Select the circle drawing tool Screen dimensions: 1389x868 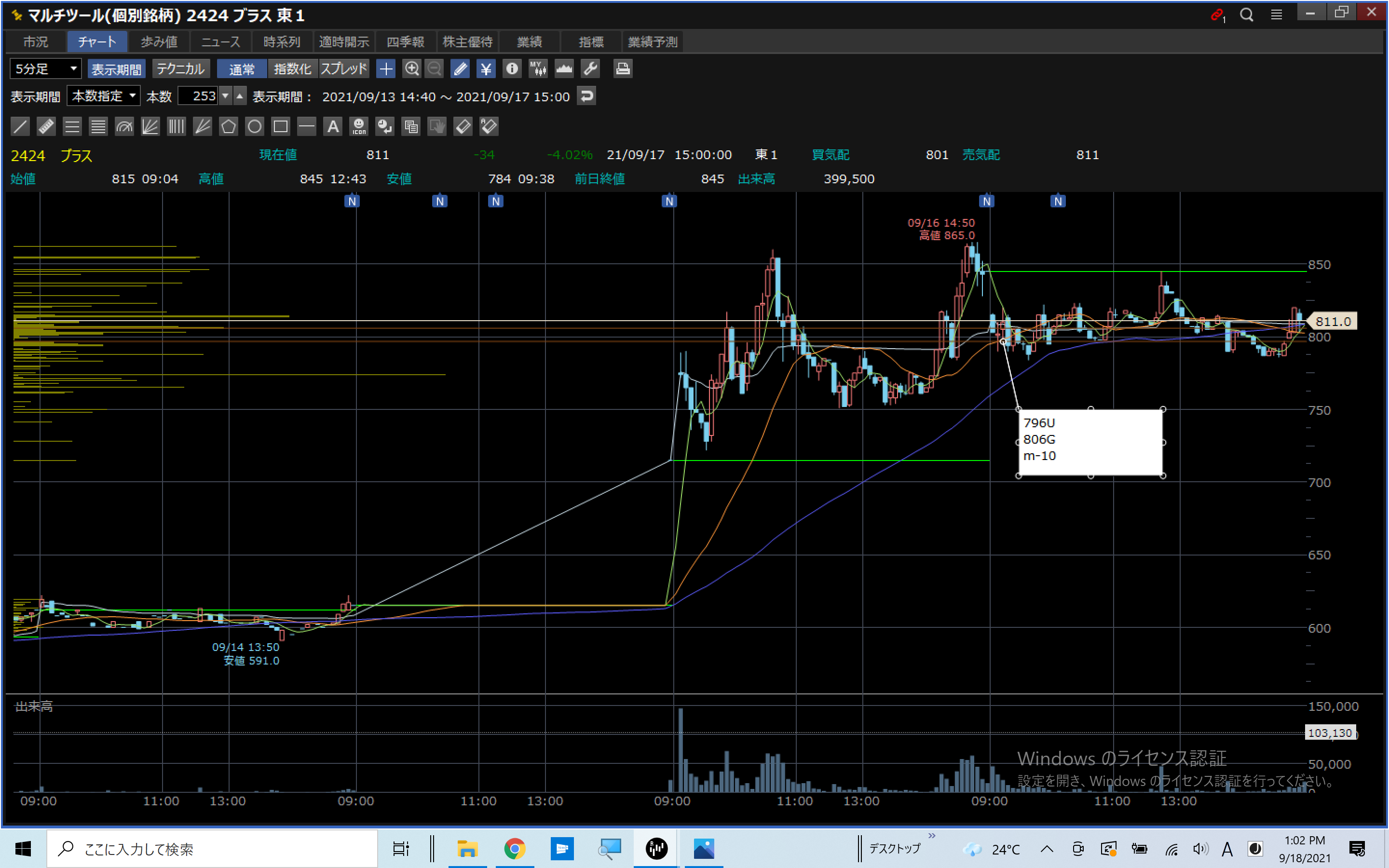point(254,126)
